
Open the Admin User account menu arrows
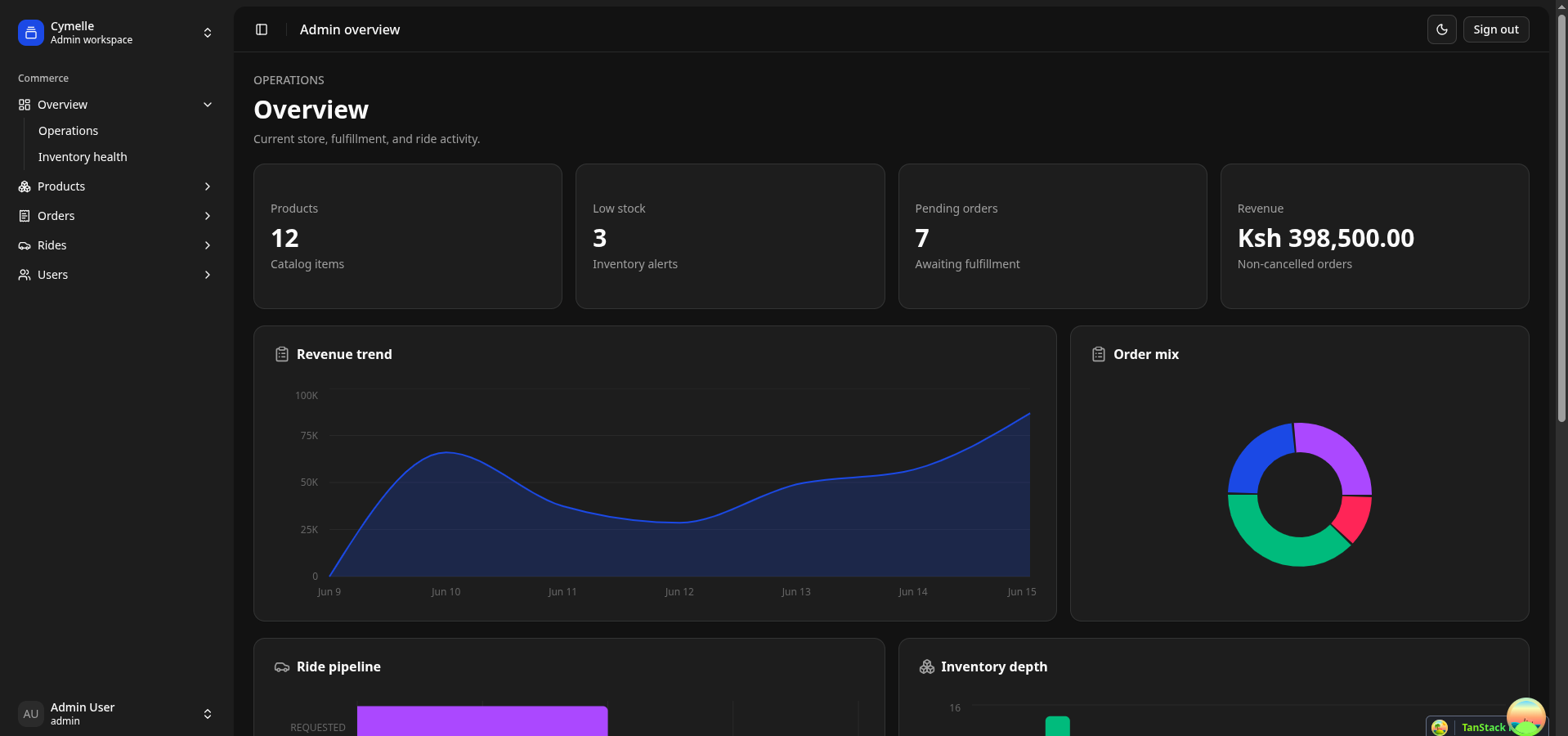tap(208, 714)
